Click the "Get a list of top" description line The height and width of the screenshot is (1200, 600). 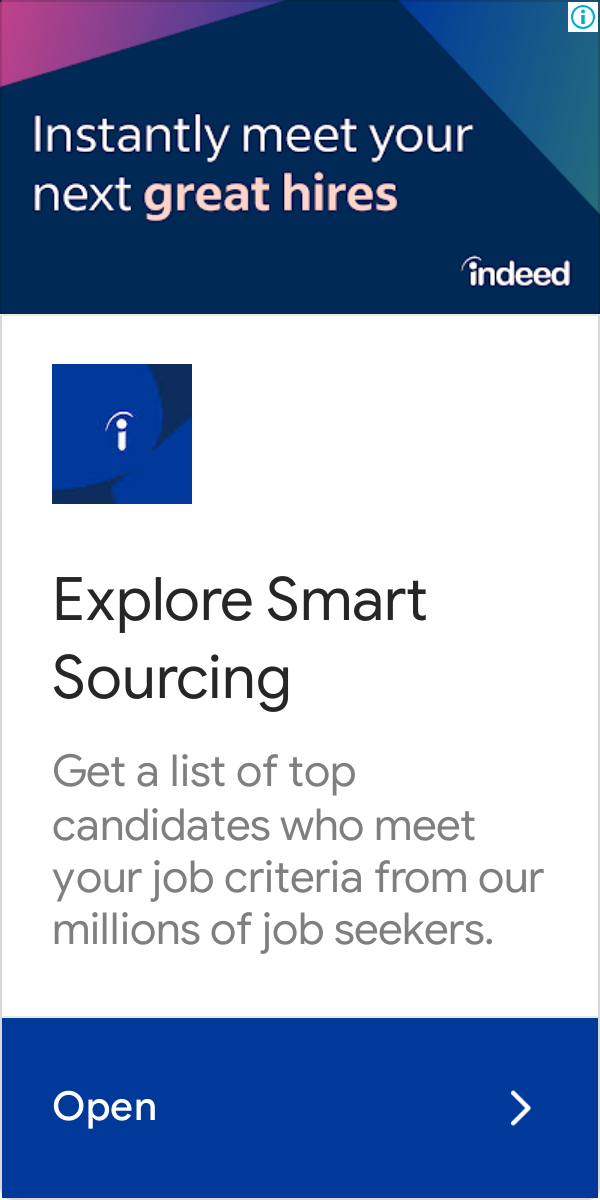tap(204, 772)
